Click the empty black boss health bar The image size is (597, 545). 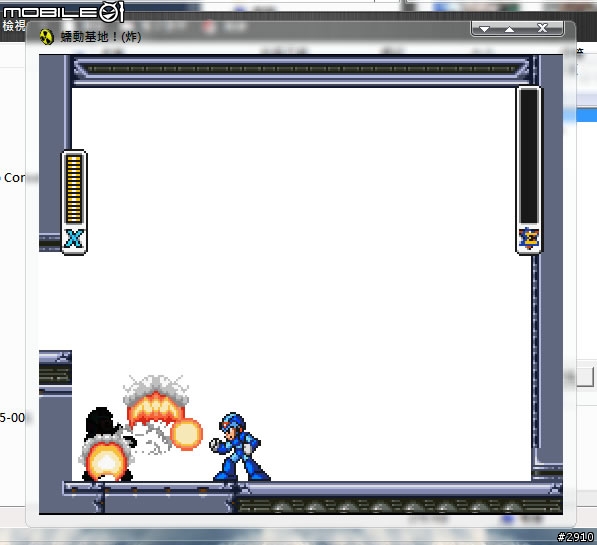coord(528,156)
